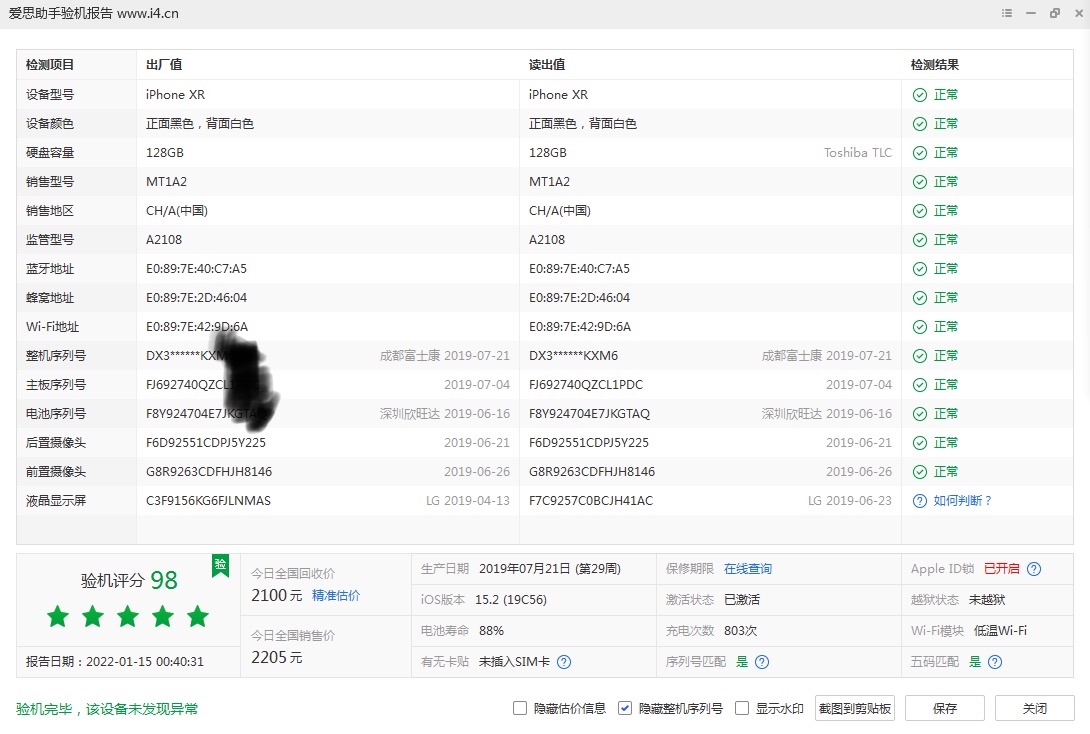Select the 读出值 A2108 cell

pyautogui.click(x=547, y=240)
